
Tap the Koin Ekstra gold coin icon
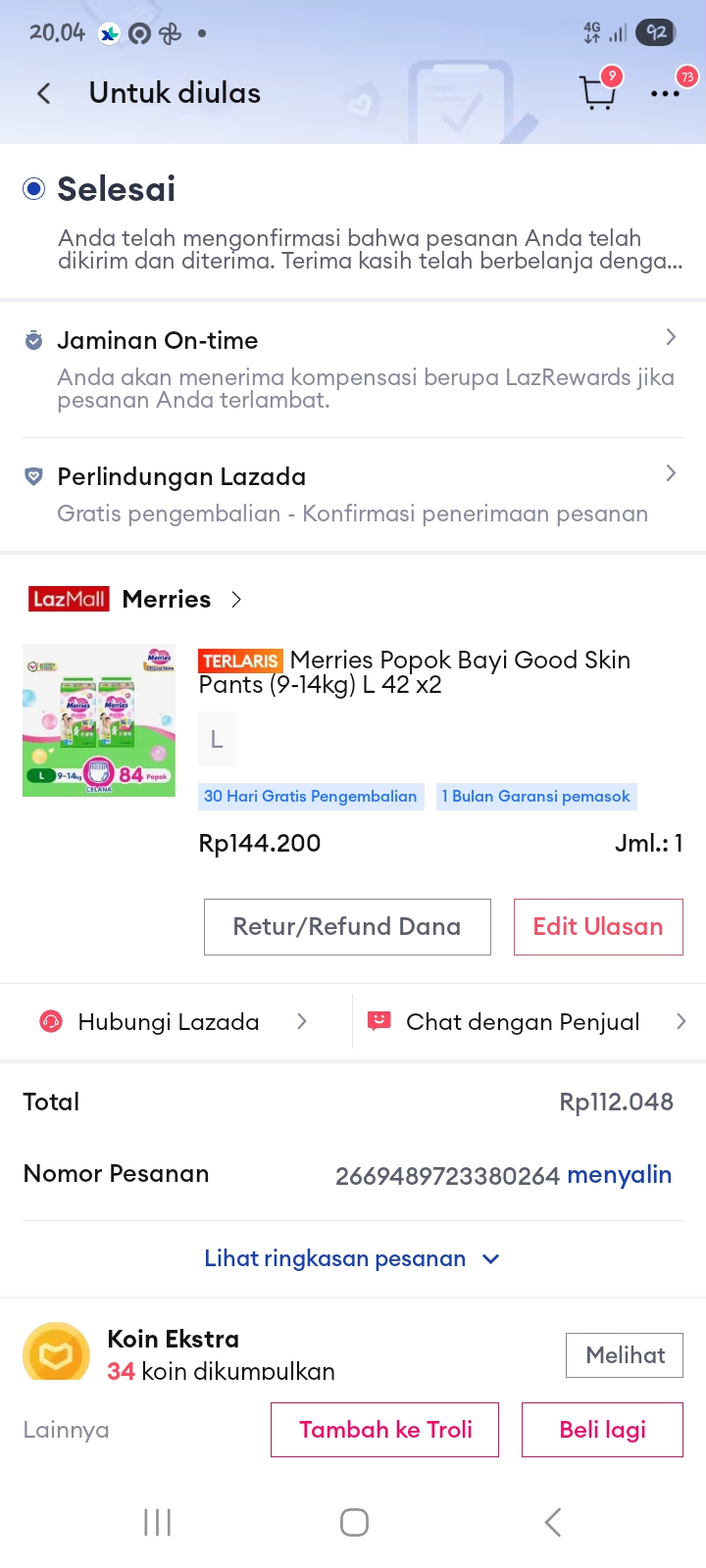(56, 1354)
